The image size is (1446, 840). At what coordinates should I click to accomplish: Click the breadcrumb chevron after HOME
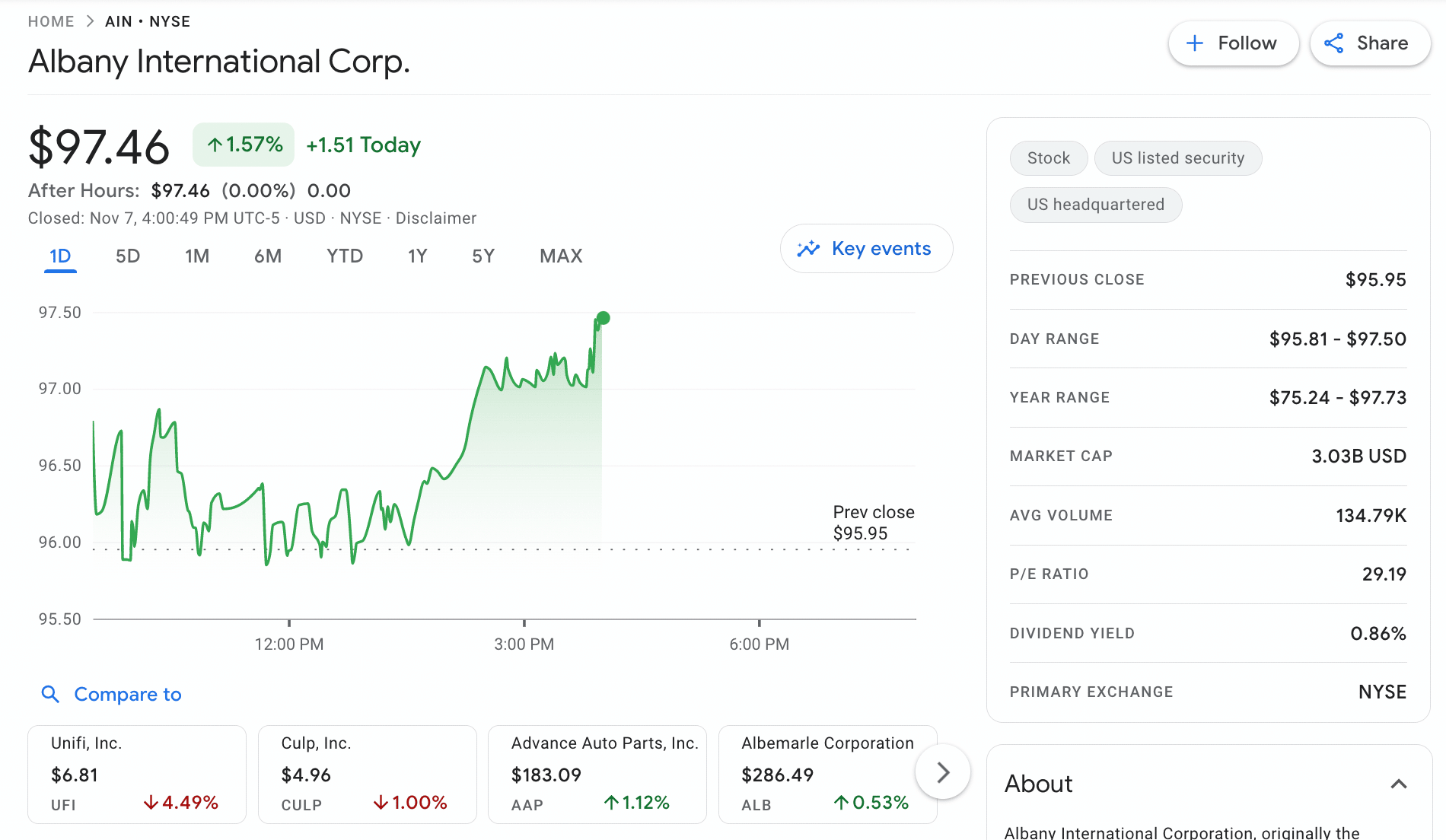[90, 21]
